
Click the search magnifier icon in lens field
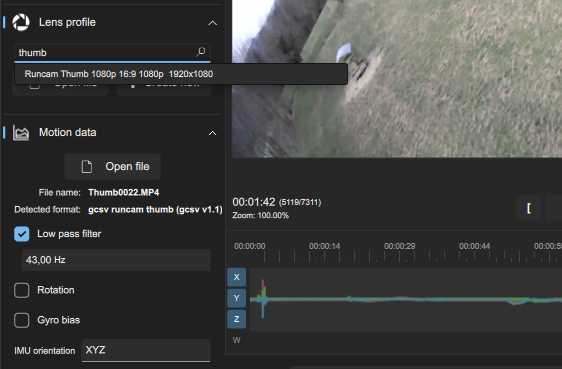click(x=201, y=52)
